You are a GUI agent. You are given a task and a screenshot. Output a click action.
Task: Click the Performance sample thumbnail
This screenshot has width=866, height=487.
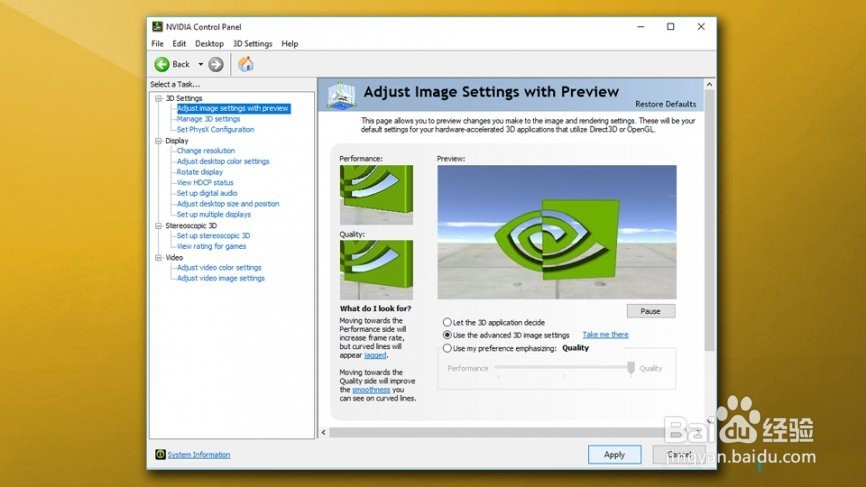coord(376,194)
